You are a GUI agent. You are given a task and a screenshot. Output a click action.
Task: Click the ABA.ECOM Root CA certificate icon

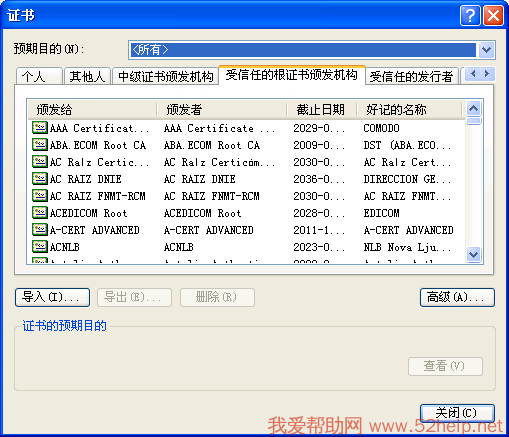pyautogui.click(x=40, y=145)
